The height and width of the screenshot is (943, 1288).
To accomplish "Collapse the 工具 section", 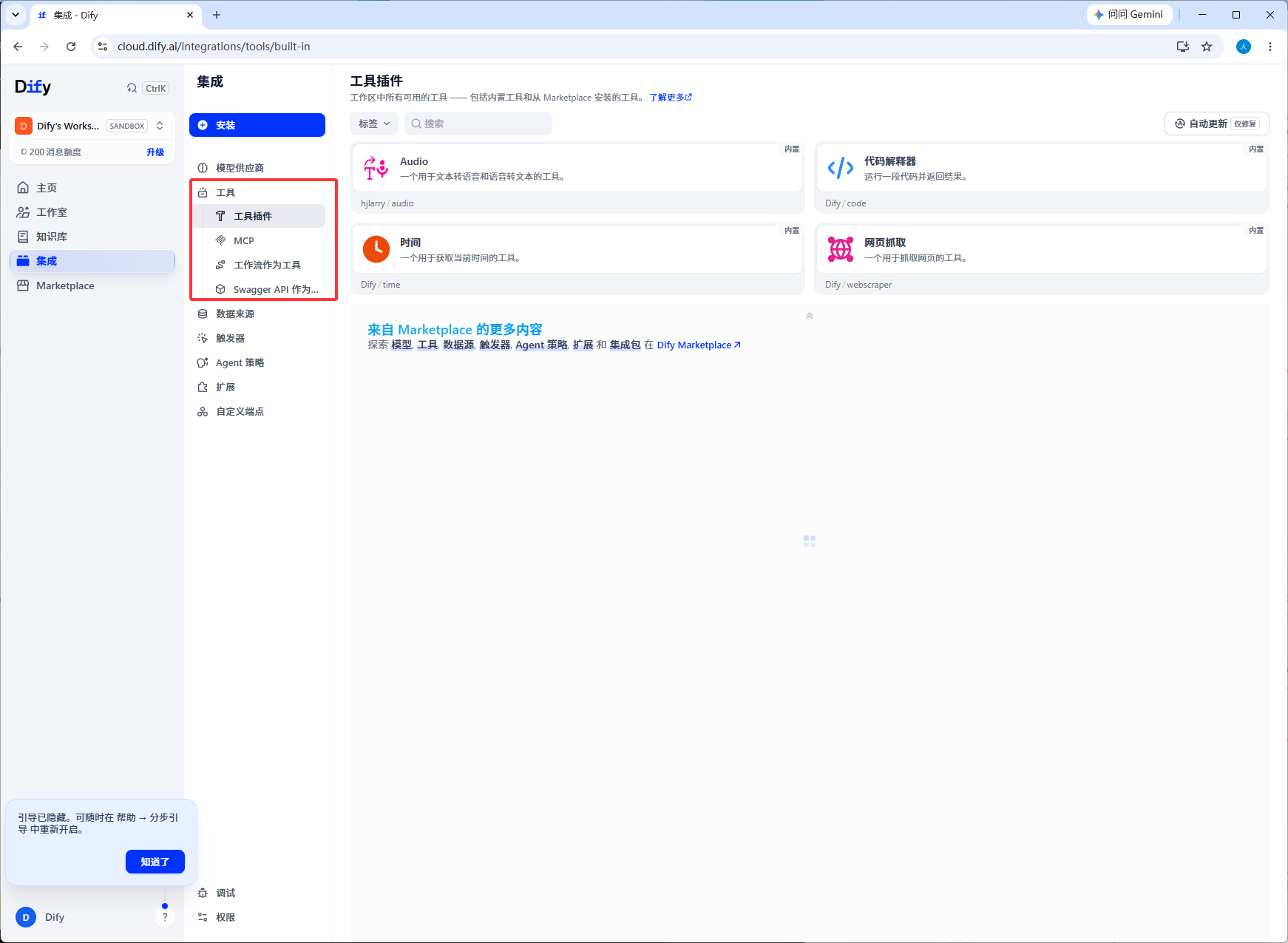I will tap(257, 192).
